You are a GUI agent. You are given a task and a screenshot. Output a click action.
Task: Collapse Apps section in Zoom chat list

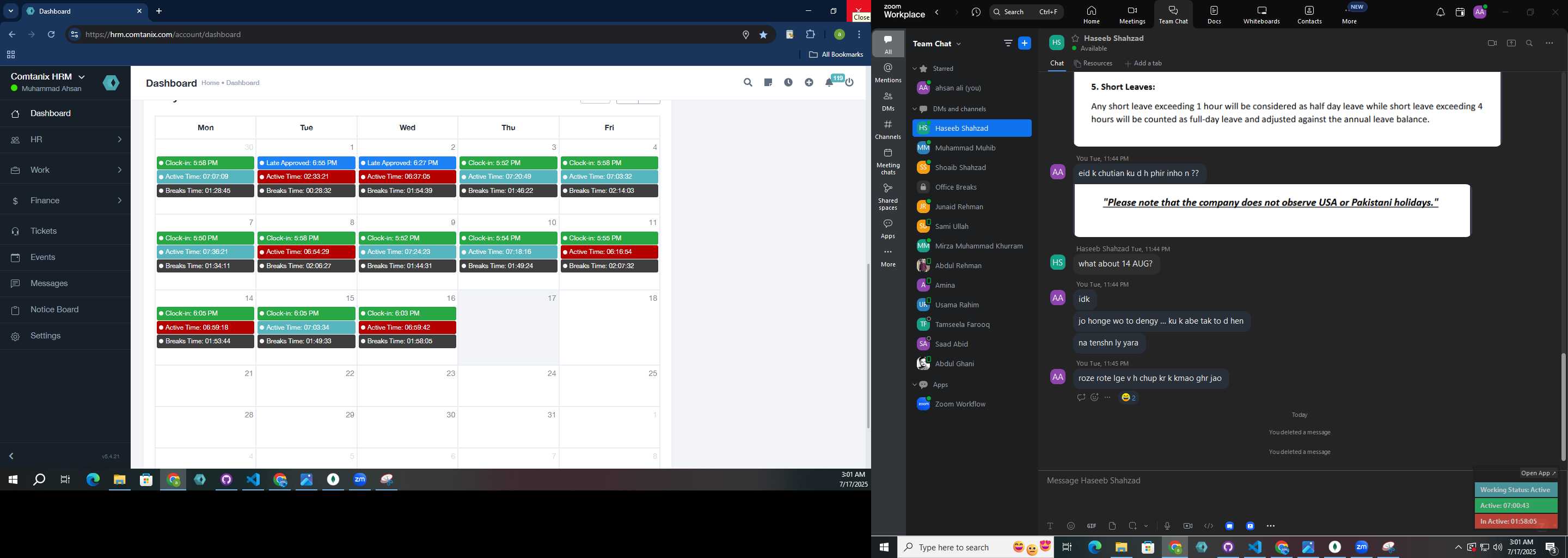[x=914, y=385]
